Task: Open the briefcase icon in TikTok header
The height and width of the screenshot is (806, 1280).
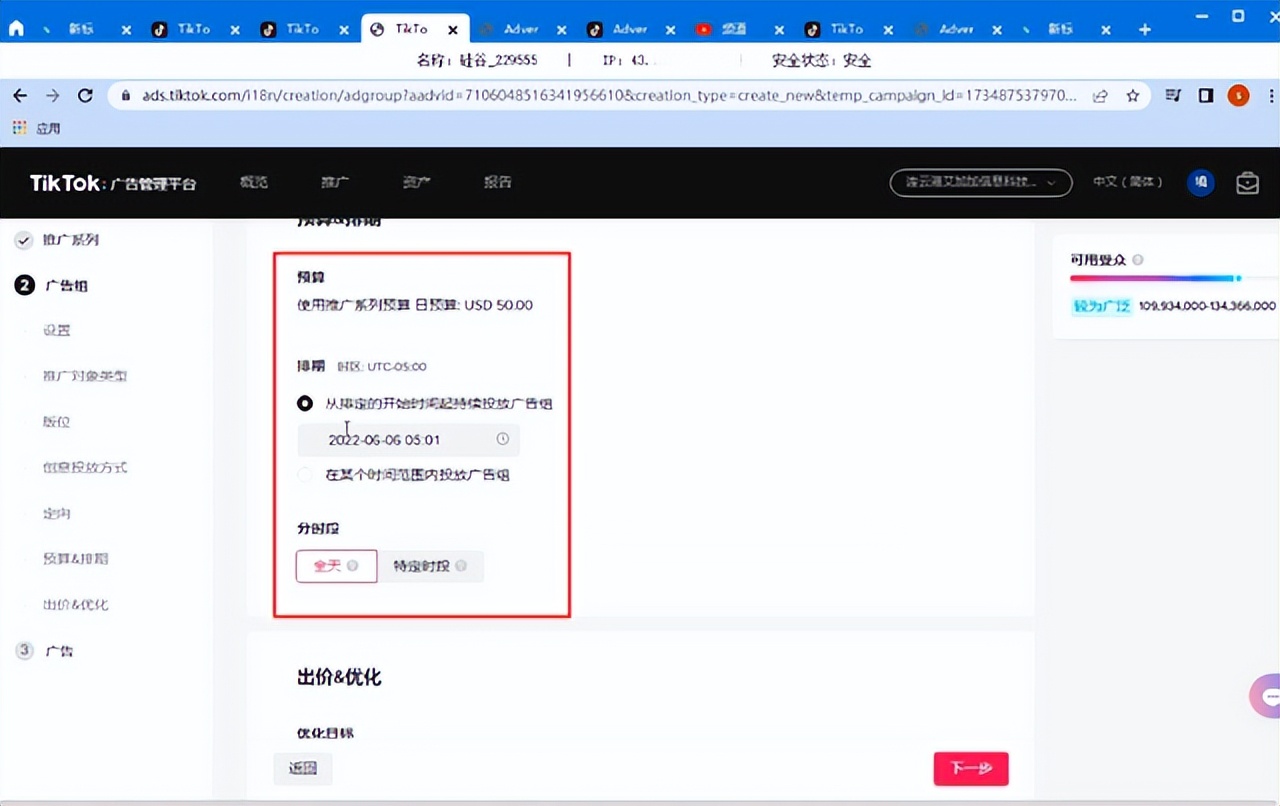Action: click(x=1247, y=183)
